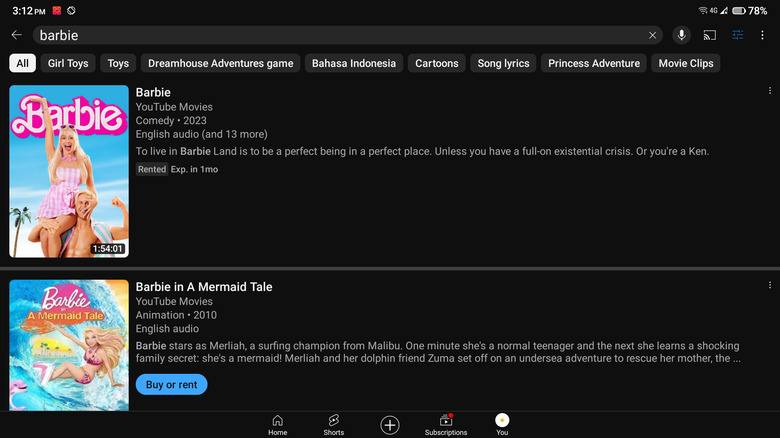
Task: Expand options for Barbie in A Mermaid Tale
Action: pos(769,286)
